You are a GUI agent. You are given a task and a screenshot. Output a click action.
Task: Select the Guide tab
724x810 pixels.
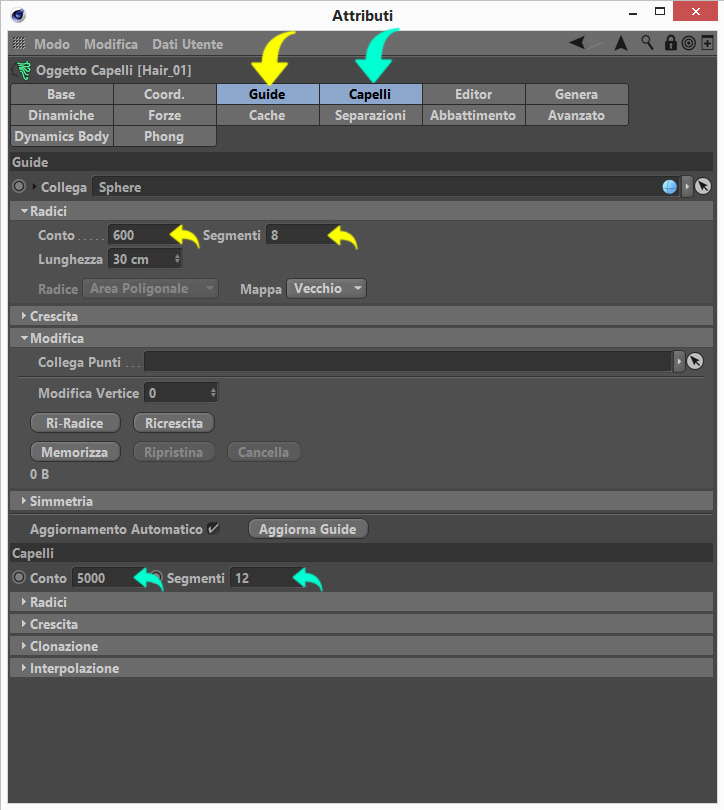[x=267, y=94]
